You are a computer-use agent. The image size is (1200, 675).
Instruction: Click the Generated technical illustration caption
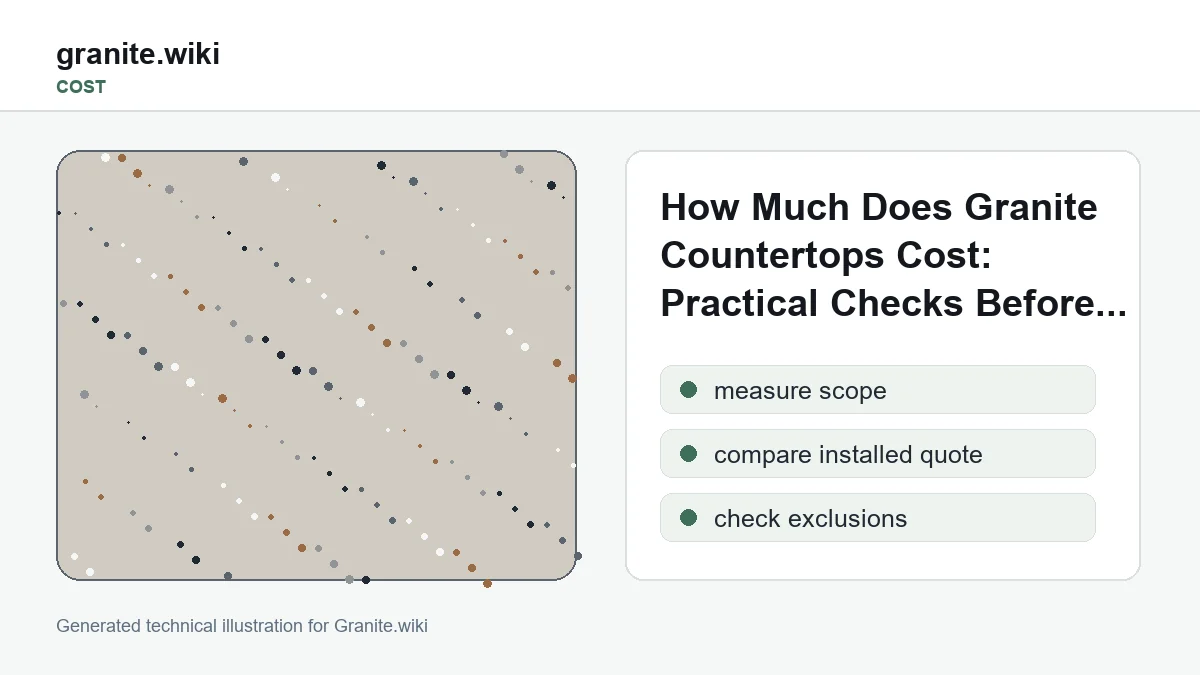click(242, 626)
